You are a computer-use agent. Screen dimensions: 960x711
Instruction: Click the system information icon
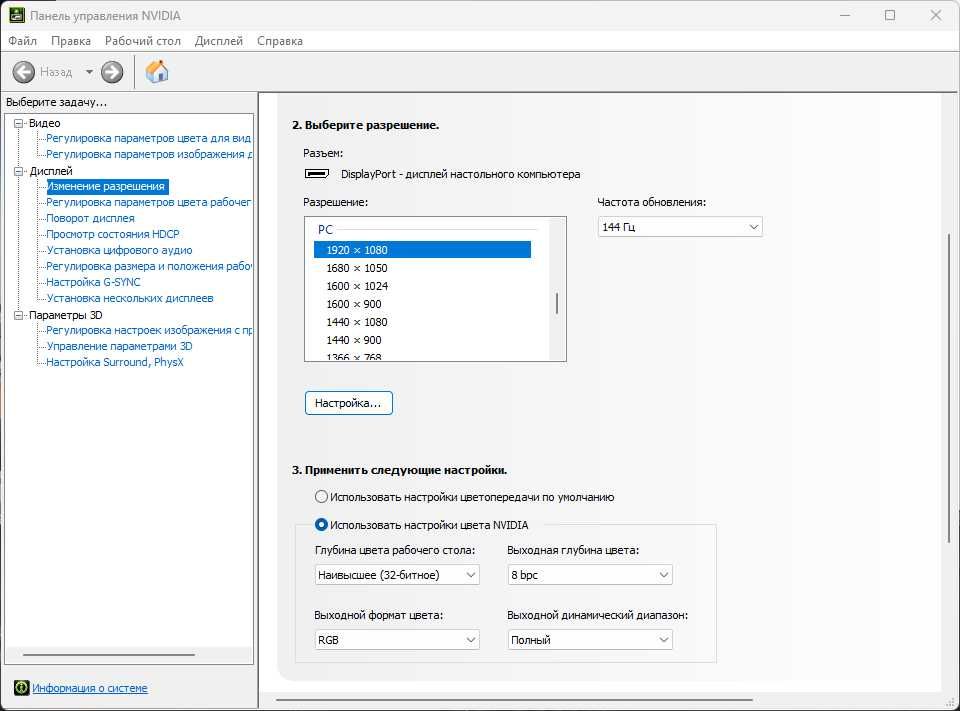tap(21, 688)
